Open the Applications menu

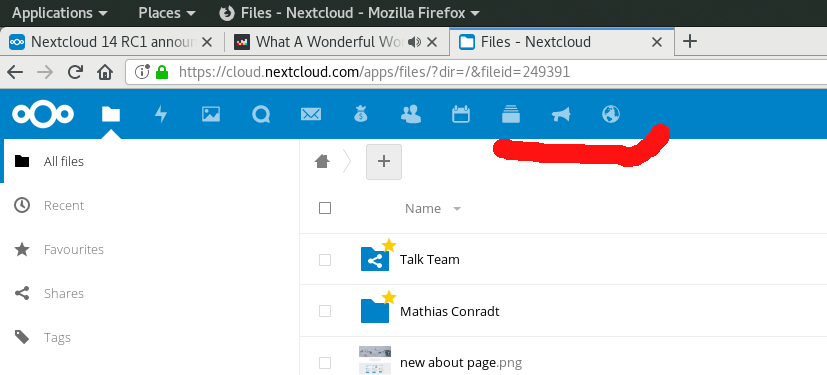(x=60, y=13)
